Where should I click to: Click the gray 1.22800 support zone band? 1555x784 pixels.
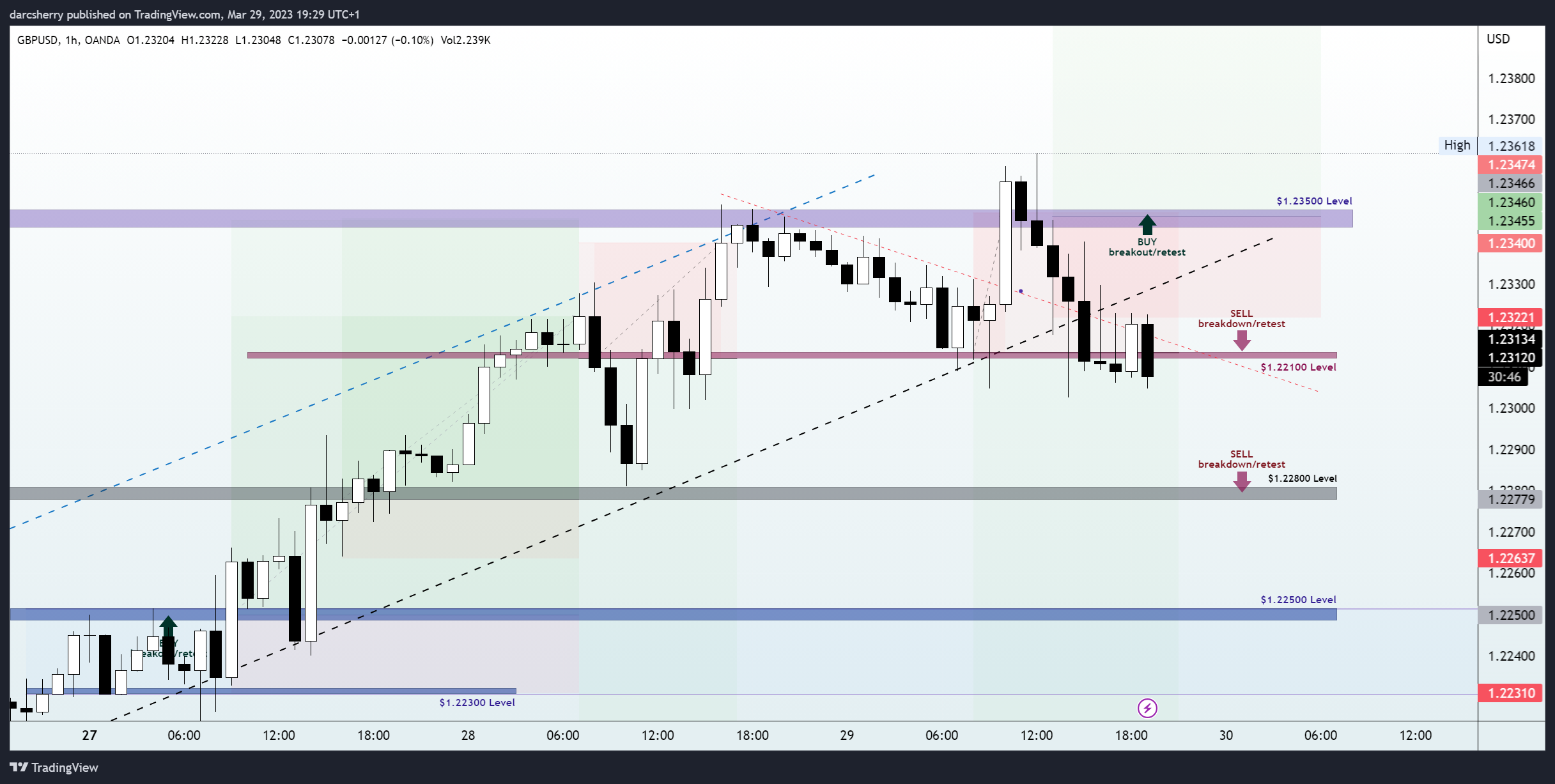(673, 493)
